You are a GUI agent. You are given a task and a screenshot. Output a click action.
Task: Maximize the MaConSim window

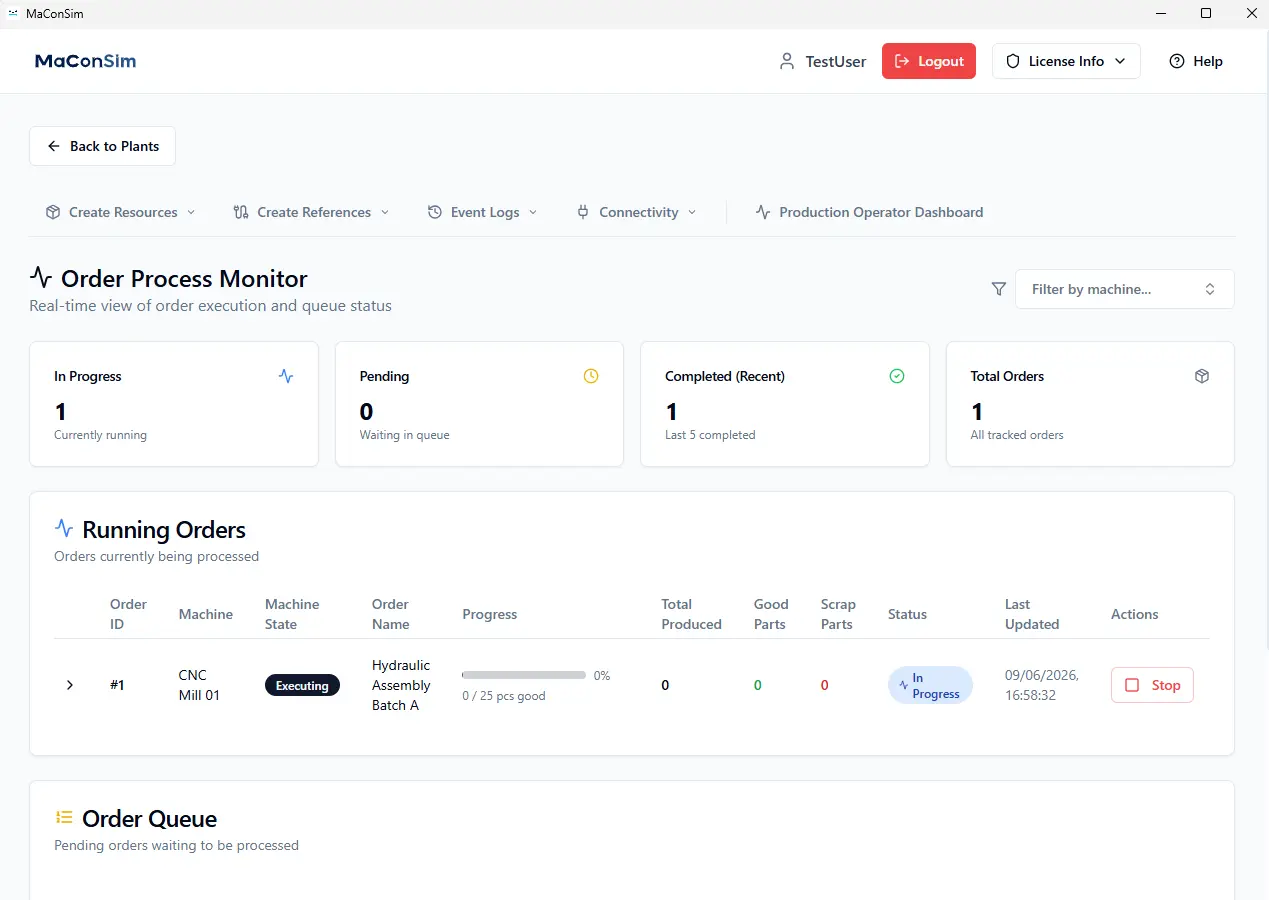(1206, 13)
